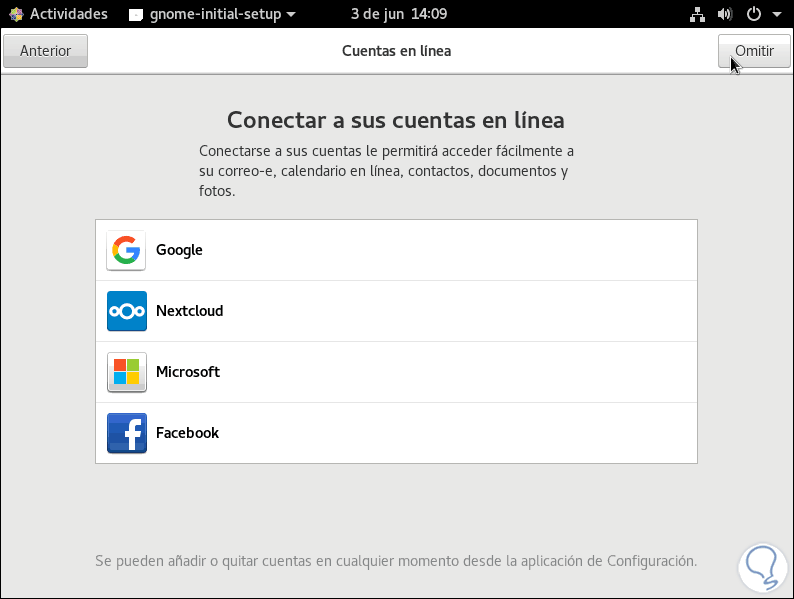Click the power icon in top bar
The height and width of the screenshot is (599, 794).
point(753,14)
